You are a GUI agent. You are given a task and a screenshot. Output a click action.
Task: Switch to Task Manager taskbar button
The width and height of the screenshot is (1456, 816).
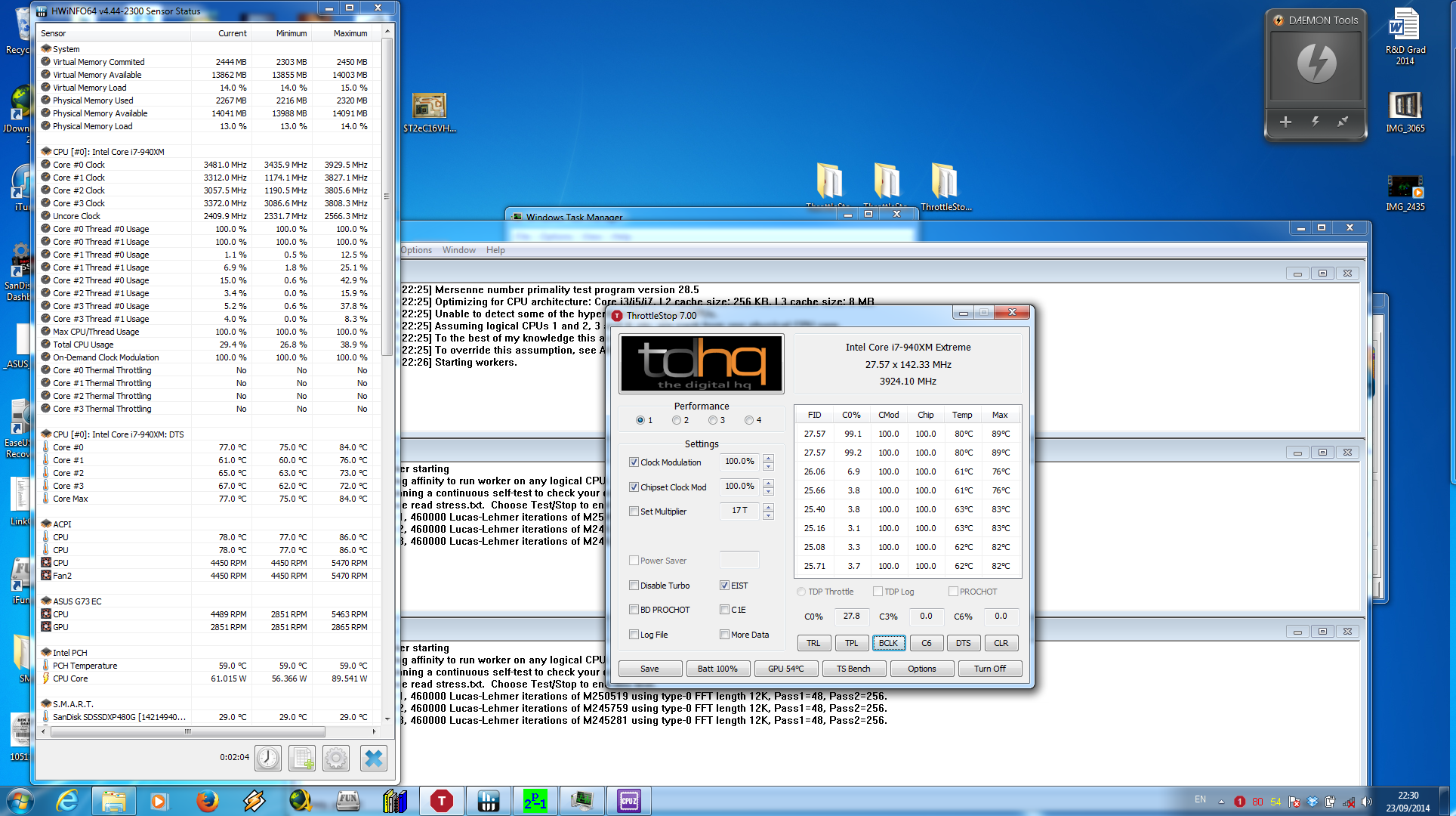582,801
